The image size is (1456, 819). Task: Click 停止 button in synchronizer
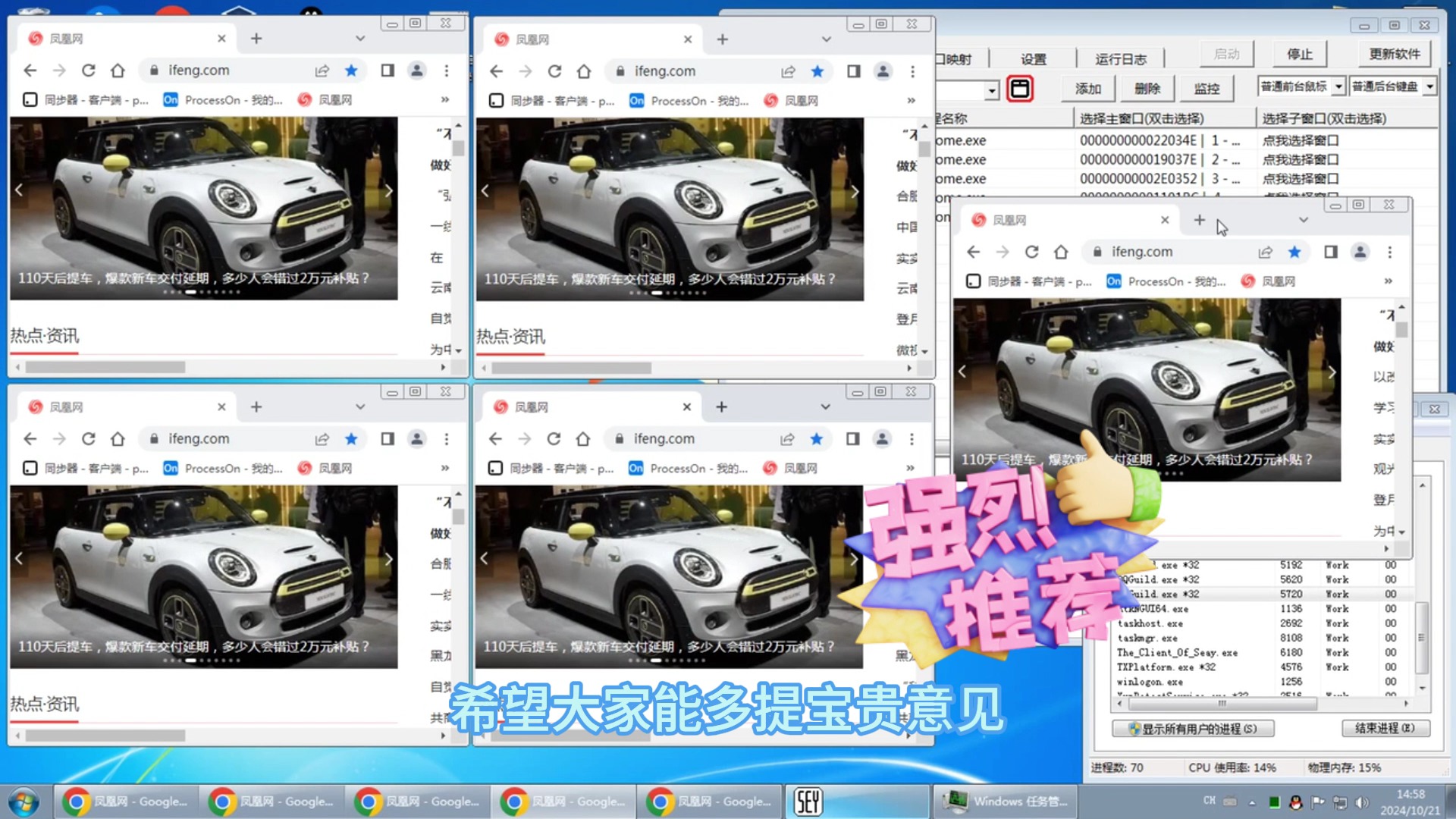click(1299, 54)
